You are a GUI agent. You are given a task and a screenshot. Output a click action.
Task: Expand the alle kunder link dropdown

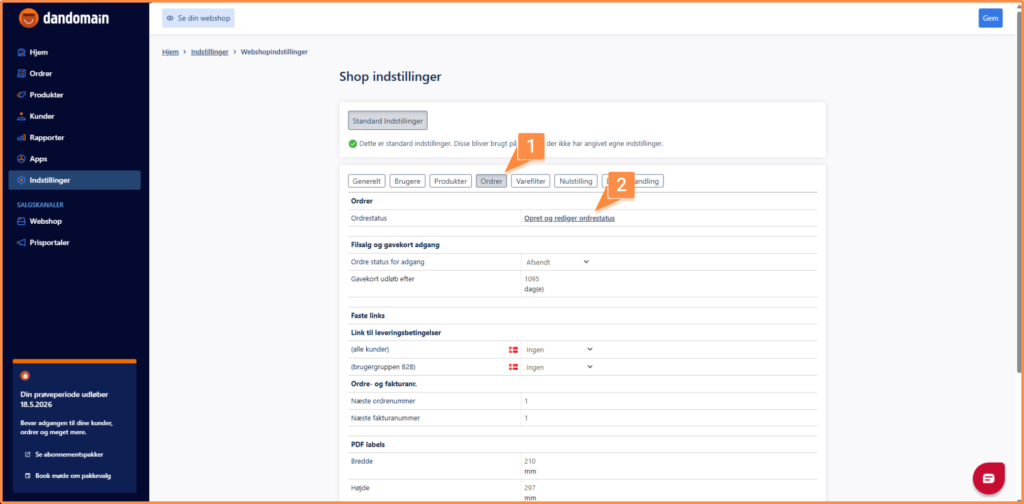pyautogui.click(x=559, y=349)
